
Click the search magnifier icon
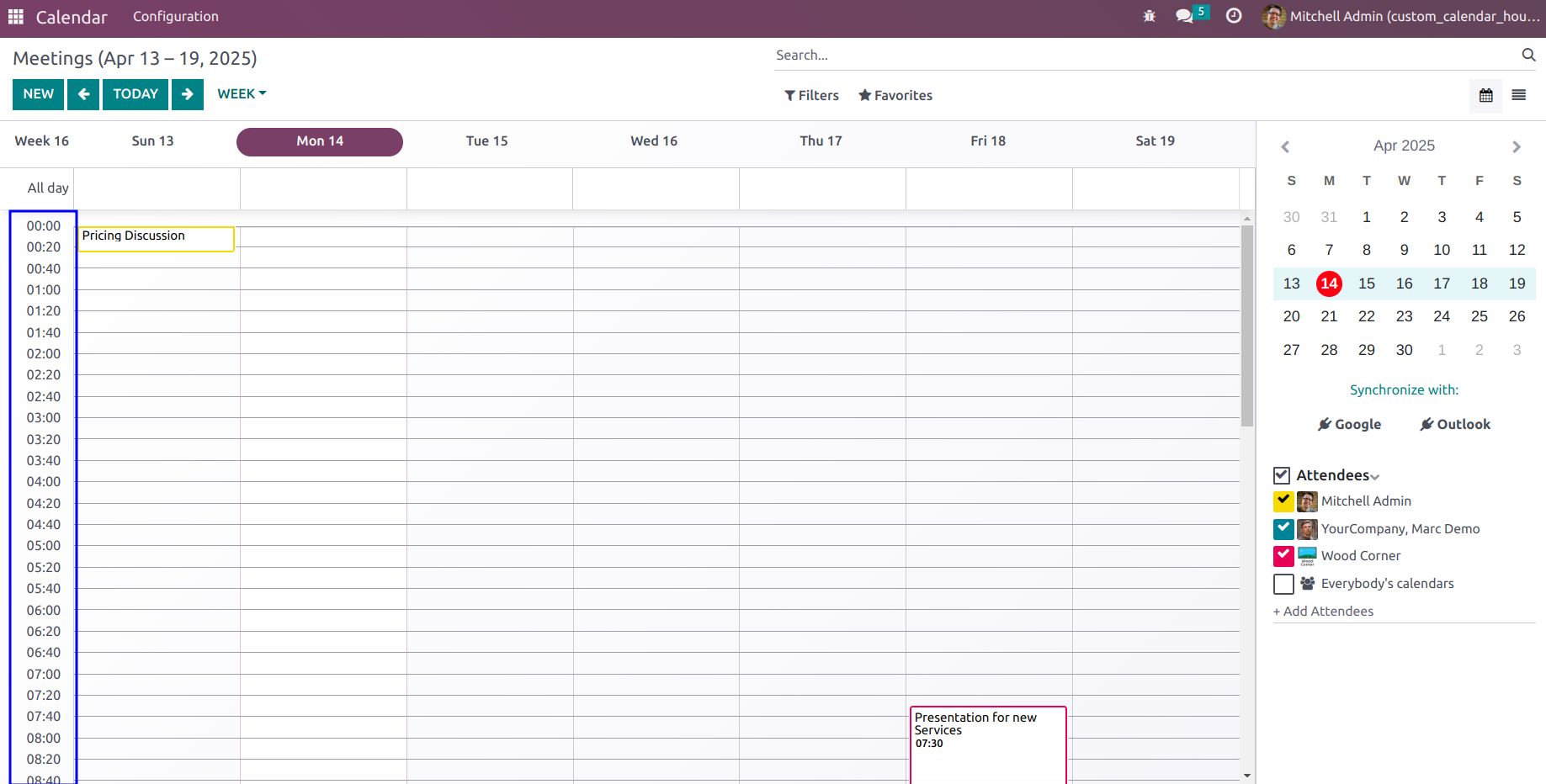(x=1528, y=55)
